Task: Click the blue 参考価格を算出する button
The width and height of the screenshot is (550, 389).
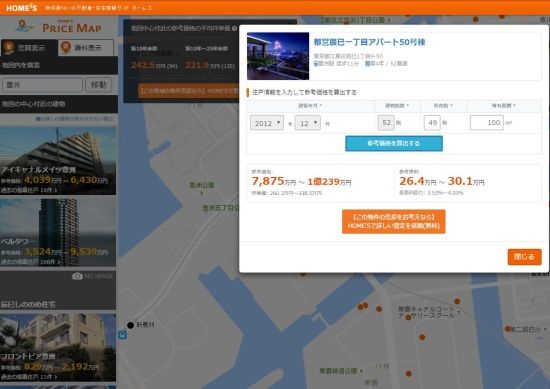Action: click(x=394, y=143)
